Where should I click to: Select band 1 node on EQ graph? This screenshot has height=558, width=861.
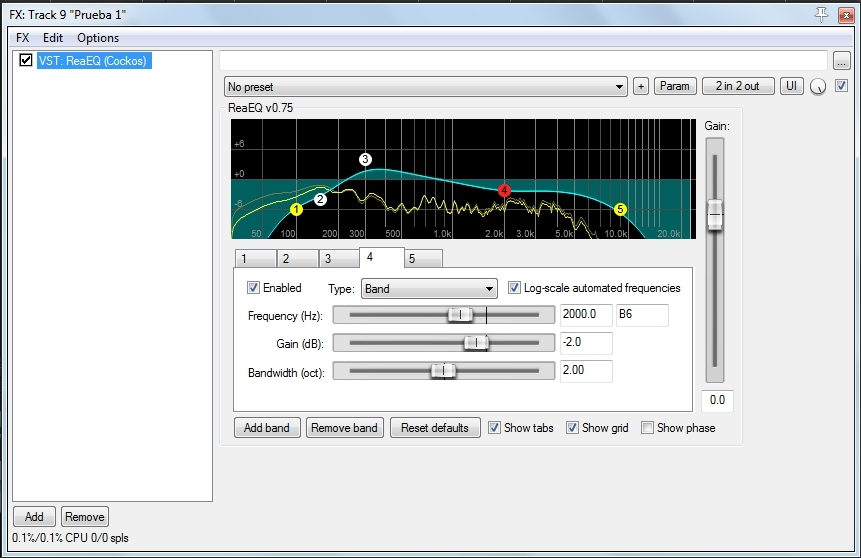tap(296, 209)
